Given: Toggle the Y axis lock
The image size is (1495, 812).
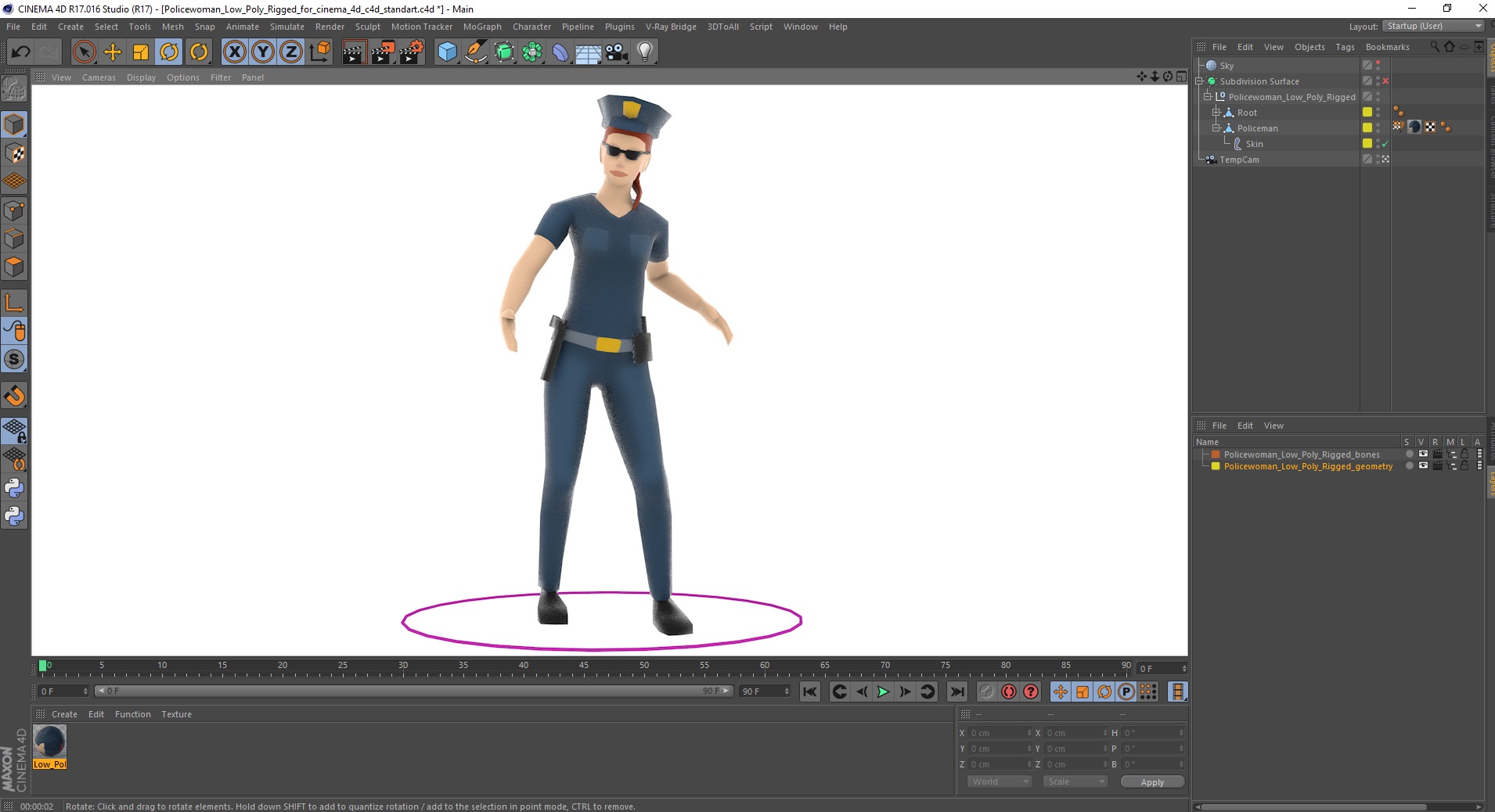Looking at the screenshot, I should tap(263, 52).
